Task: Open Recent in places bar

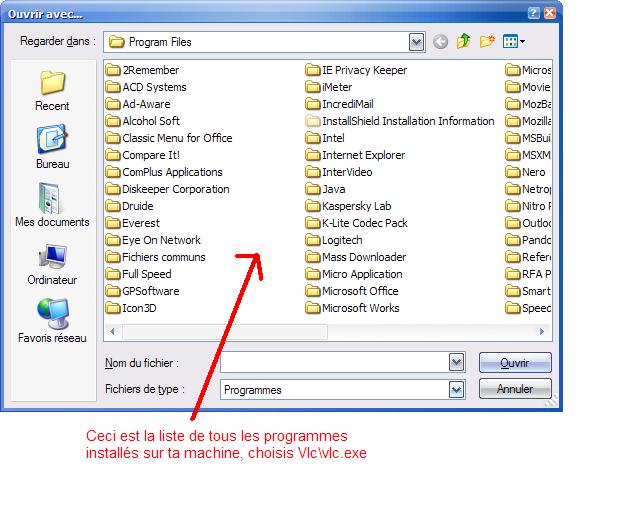Action: (x=52, y=90)
